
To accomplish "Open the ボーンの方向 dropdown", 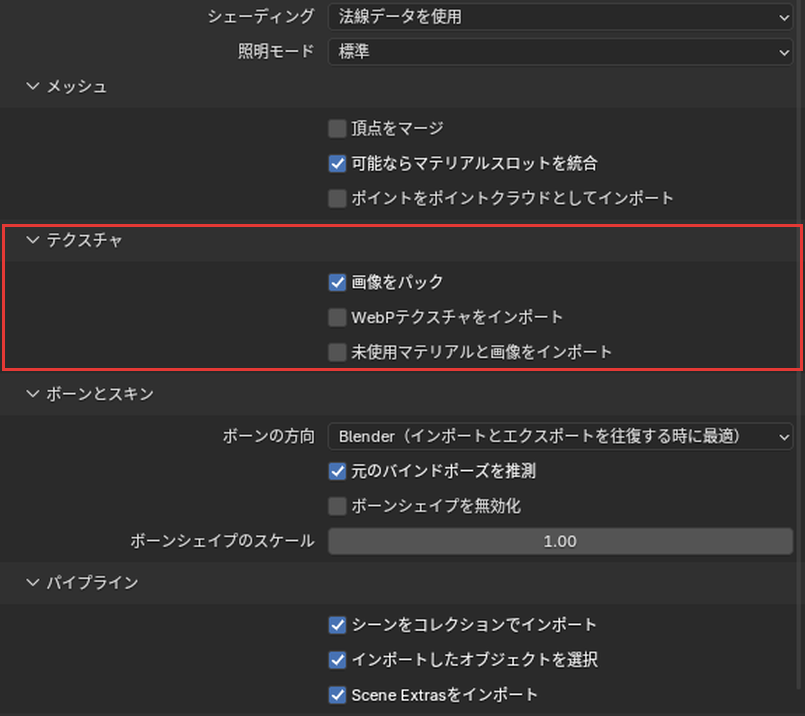I will click(560, 436).
